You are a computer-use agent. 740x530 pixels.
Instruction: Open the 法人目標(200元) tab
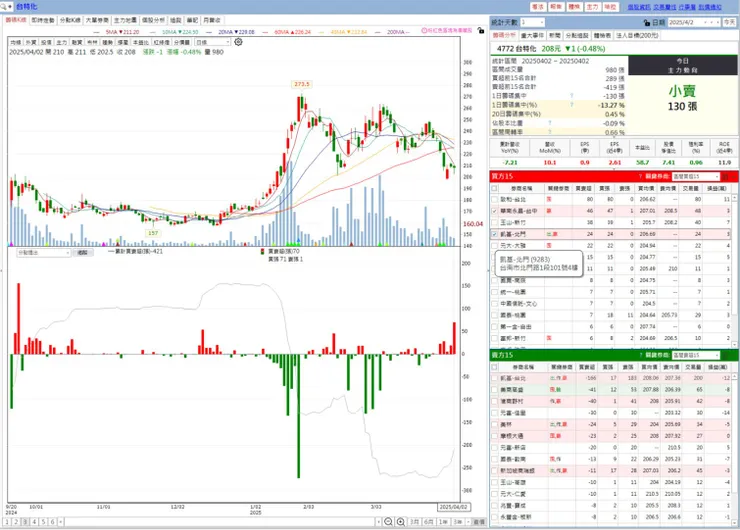click(637, 35)
